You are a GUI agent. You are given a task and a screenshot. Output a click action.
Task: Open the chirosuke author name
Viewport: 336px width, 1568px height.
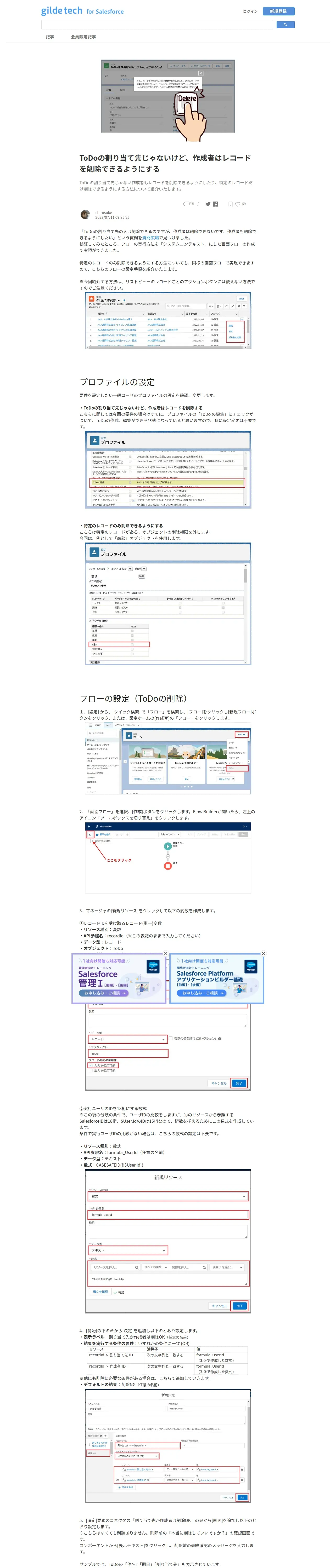pyautogui.click(x=103, y=213)
